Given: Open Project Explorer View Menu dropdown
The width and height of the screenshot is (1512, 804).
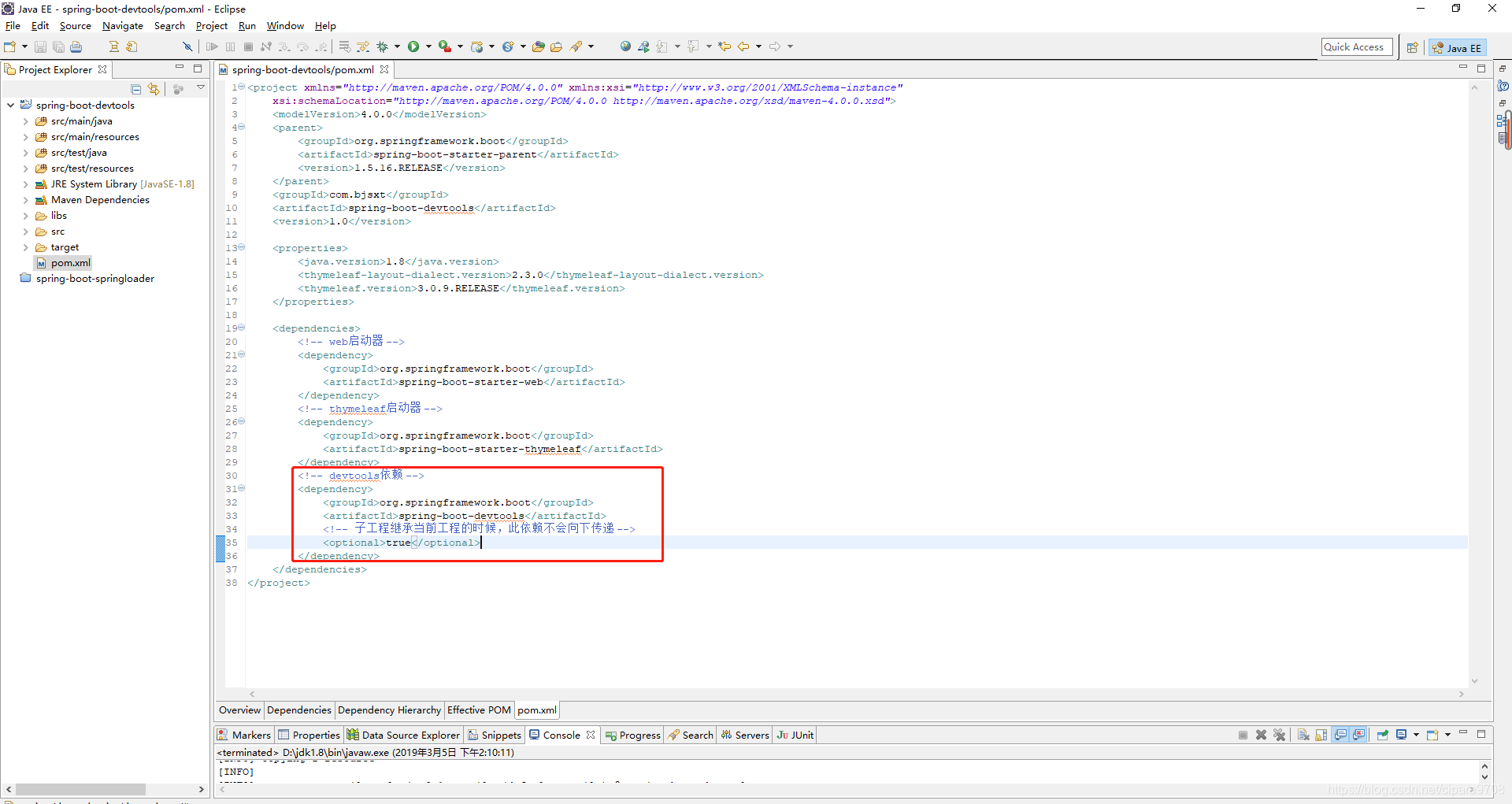Looking at the screenshot, I should tap(201, 88).
